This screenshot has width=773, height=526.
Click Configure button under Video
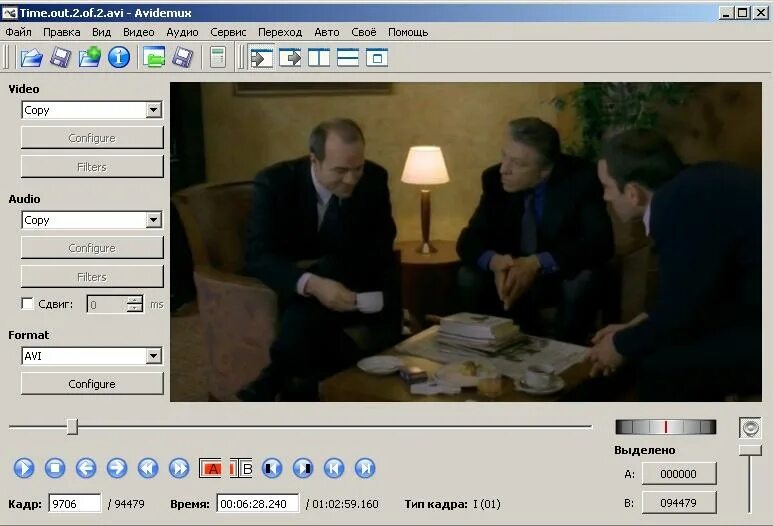click(x=92, y=138)
